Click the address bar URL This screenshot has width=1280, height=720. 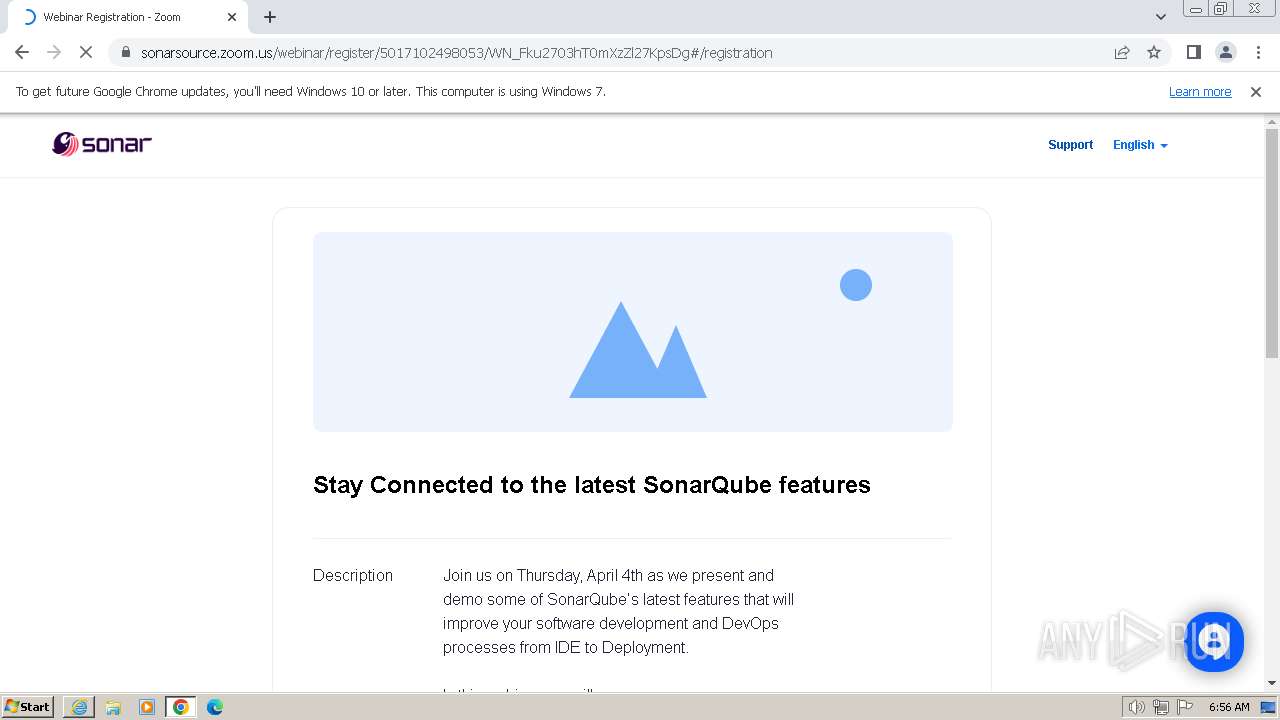[x=457, y=53]
